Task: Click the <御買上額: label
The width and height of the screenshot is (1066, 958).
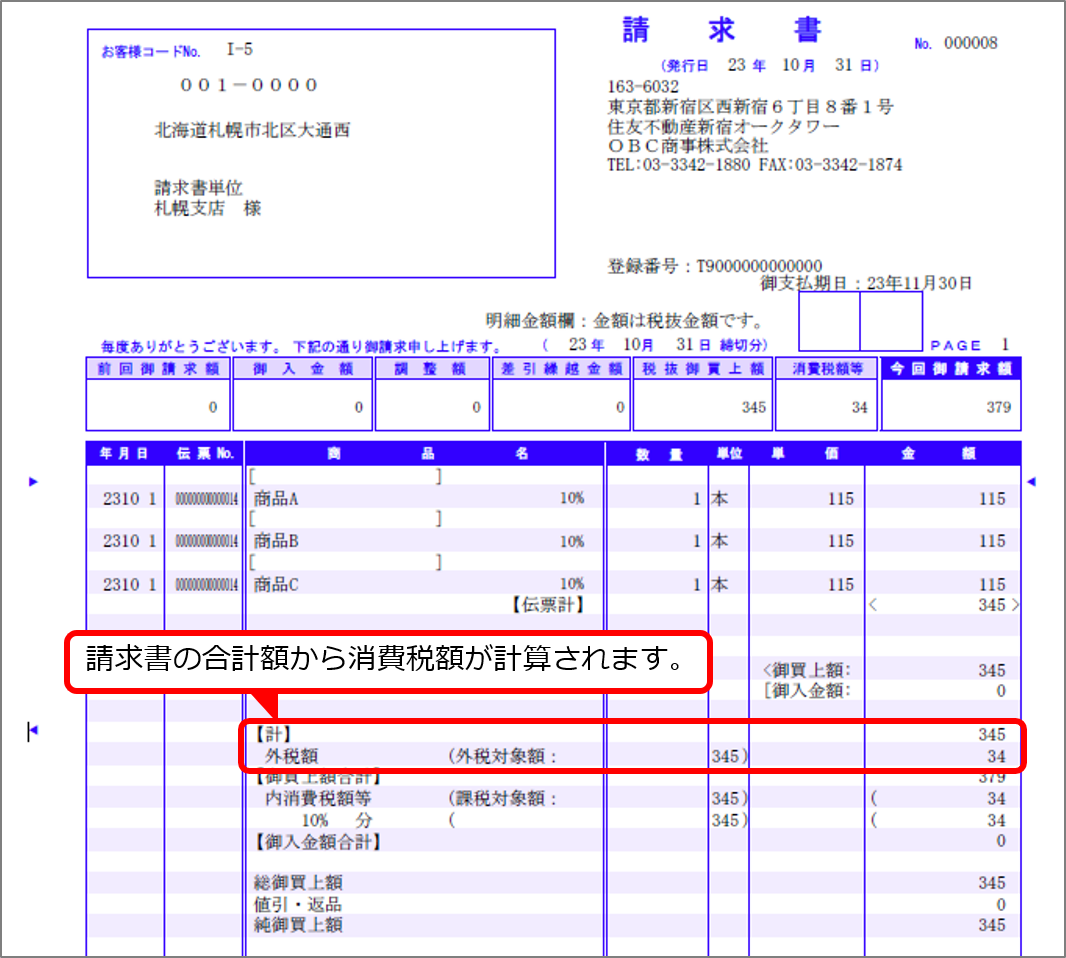Action: coord(807,670)
